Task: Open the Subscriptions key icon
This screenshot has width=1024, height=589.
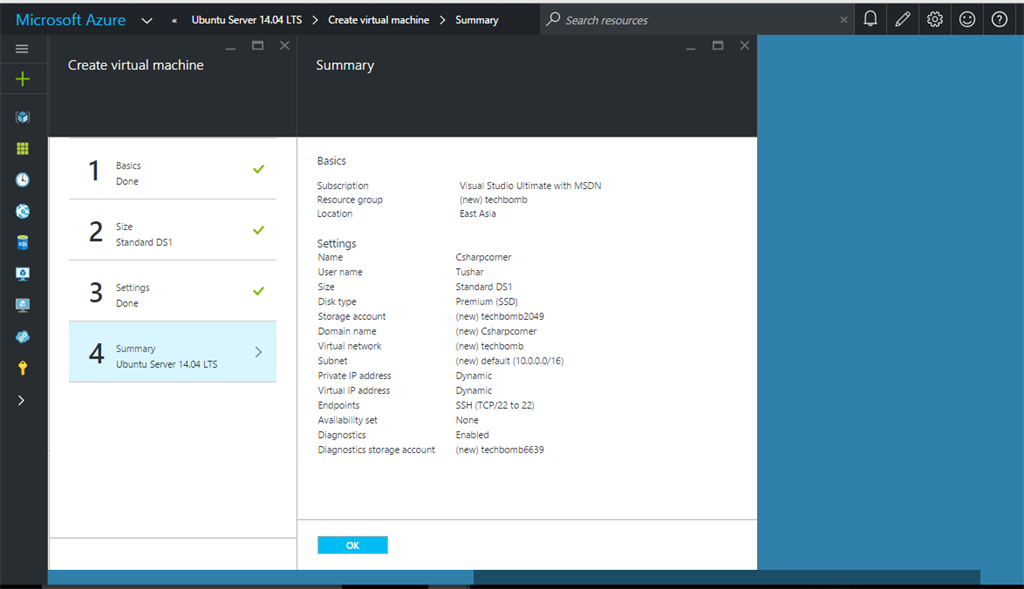Action: click(23, 368)
